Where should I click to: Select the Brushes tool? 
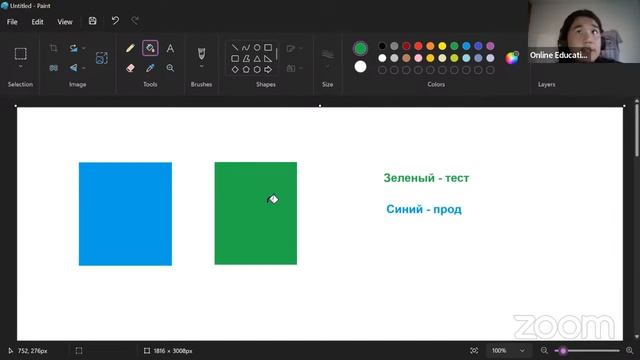coord(201,53)
